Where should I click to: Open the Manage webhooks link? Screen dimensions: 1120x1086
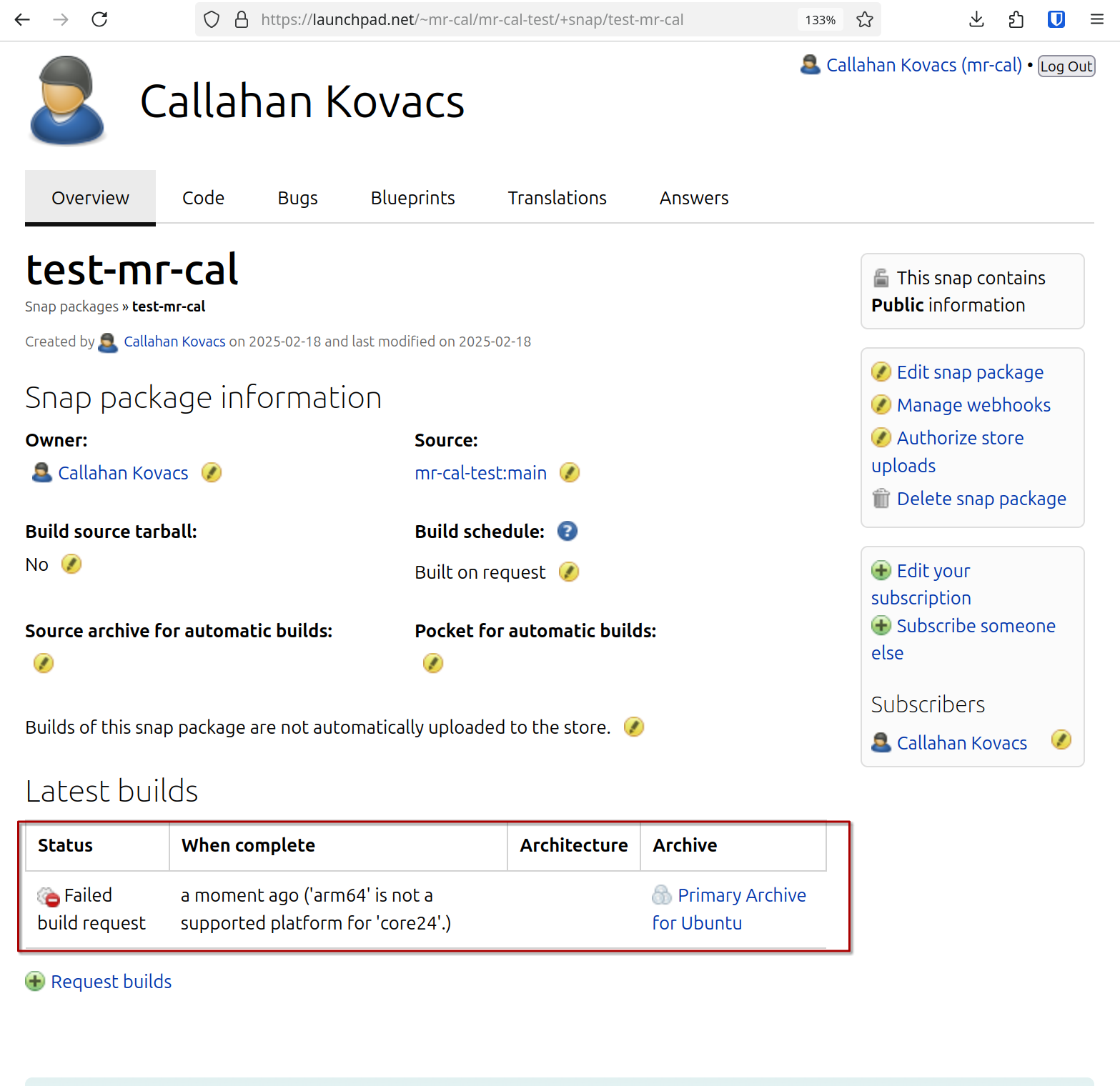pos(973,405)
